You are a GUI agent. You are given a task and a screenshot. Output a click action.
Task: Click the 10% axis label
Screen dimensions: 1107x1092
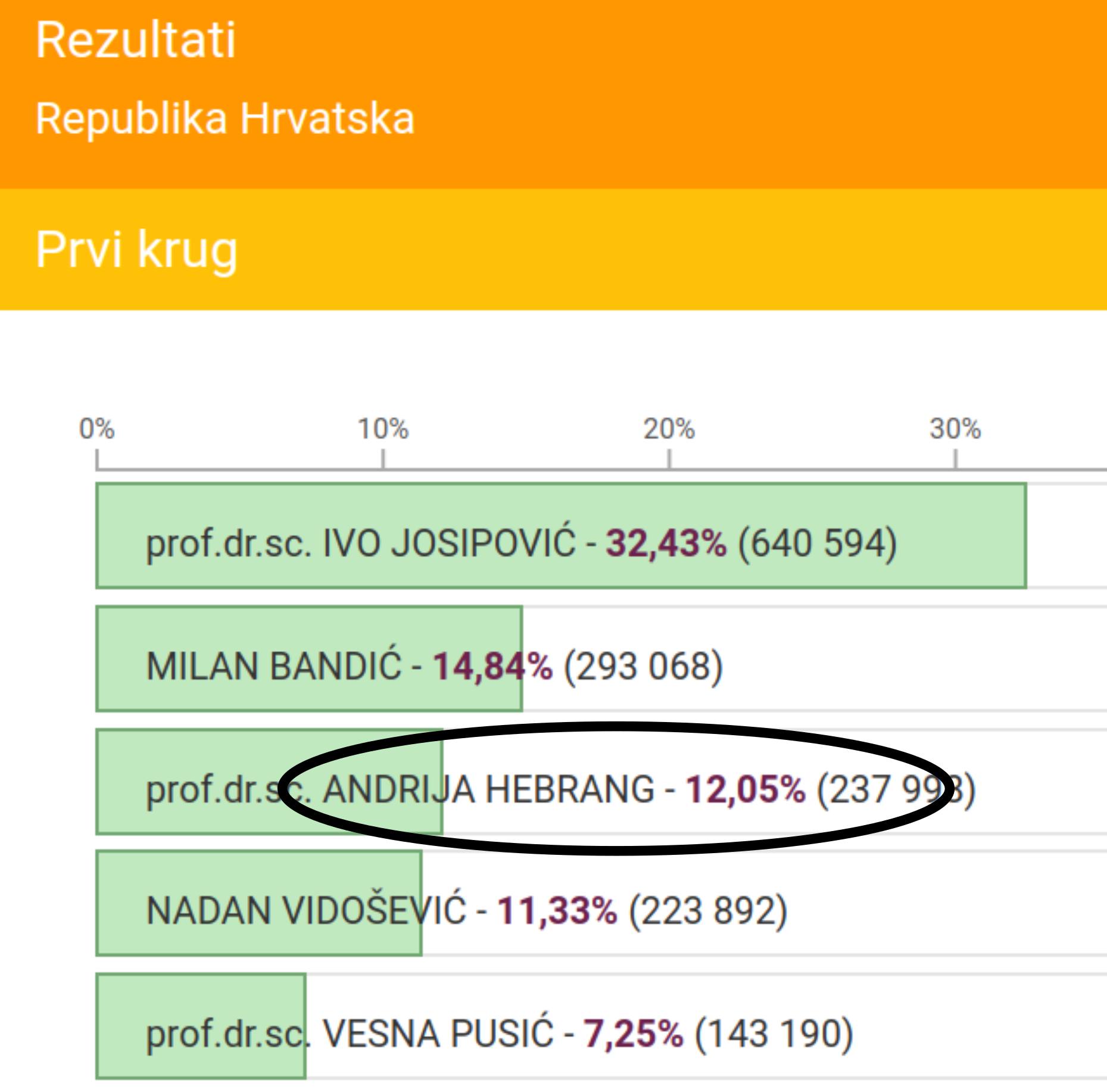point(383,428)
